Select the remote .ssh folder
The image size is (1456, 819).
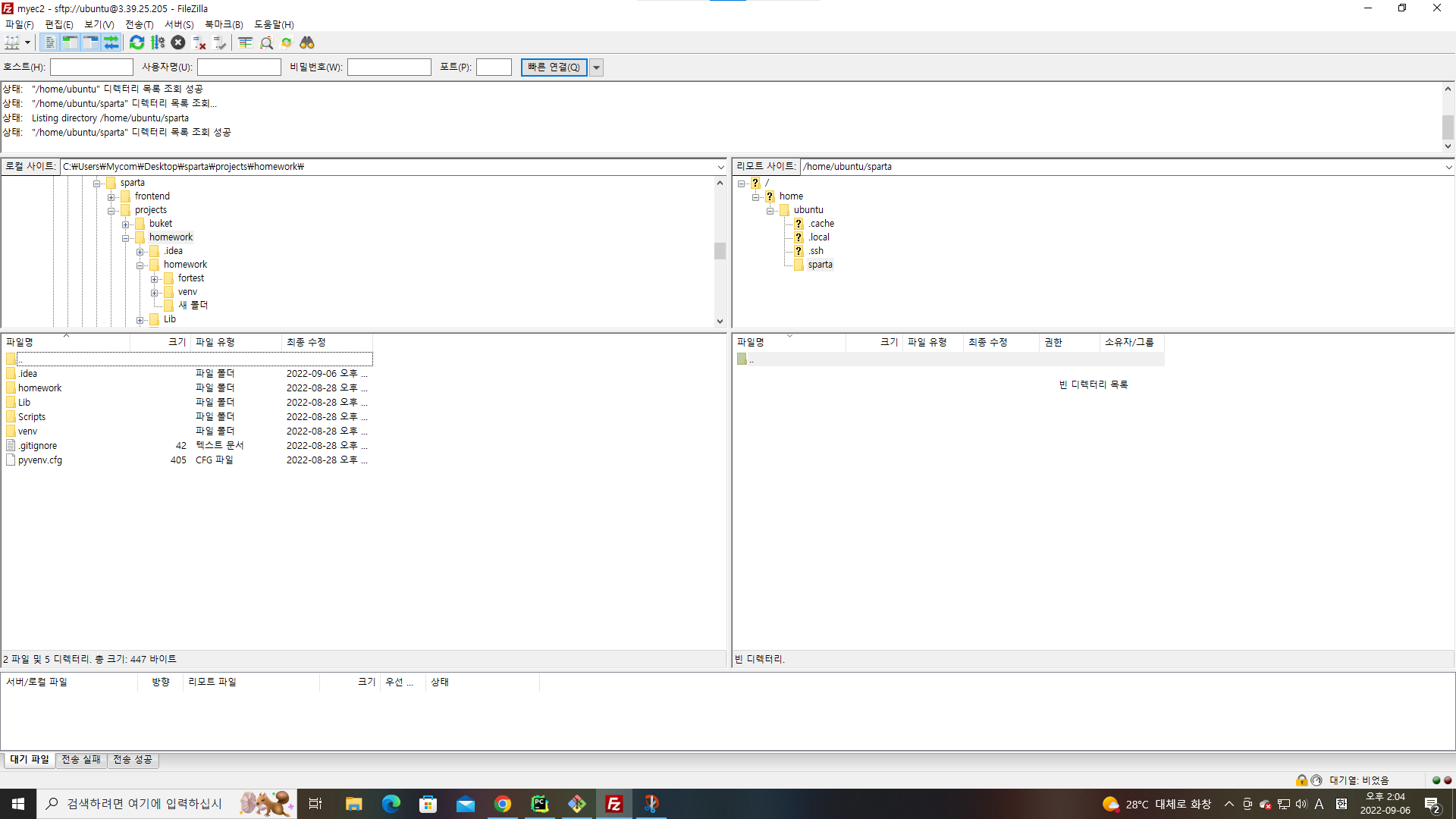(x=815, y=251)
